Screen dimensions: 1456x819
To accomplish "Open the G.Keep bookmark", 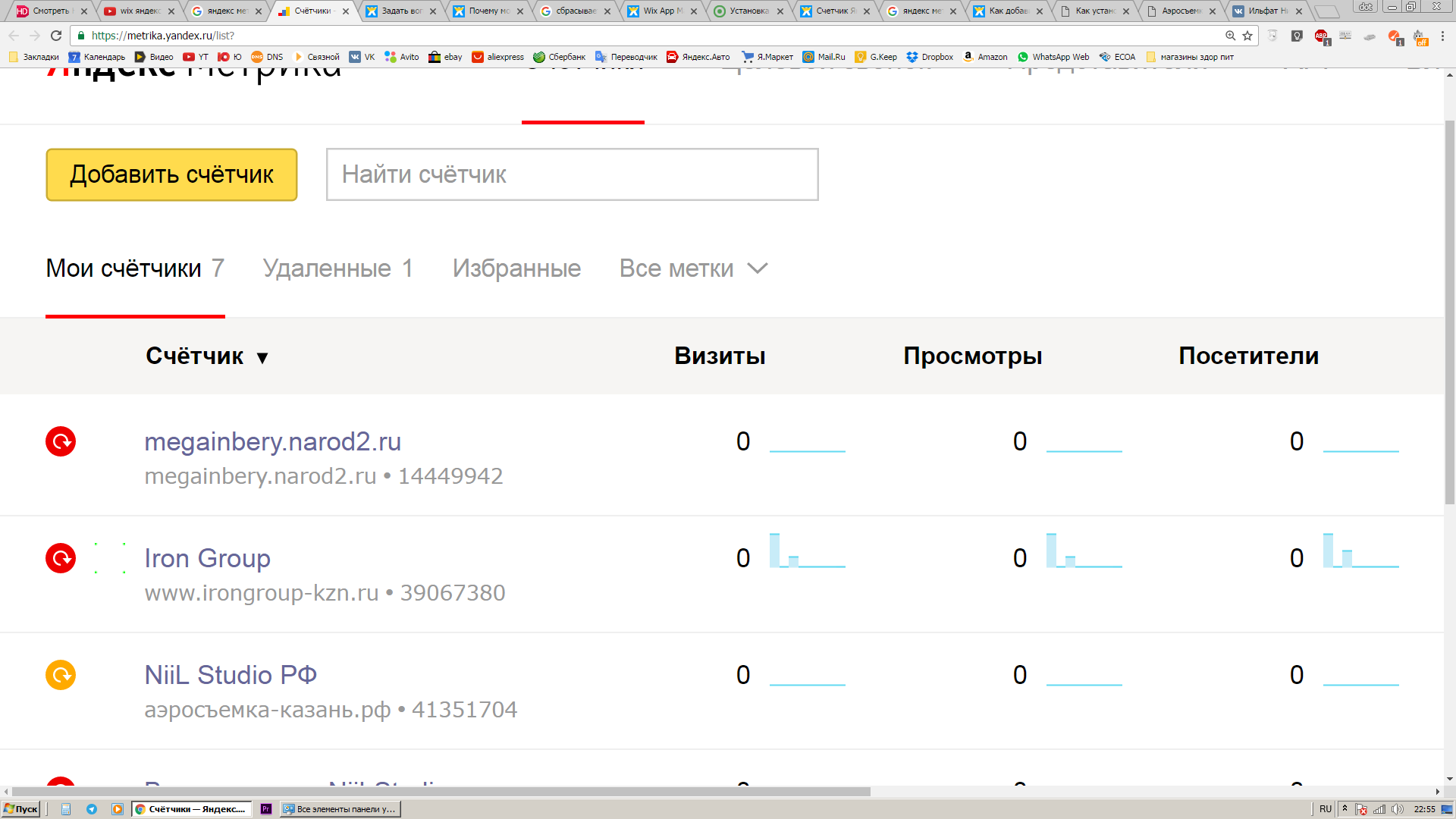I will [x=876, y=57].
